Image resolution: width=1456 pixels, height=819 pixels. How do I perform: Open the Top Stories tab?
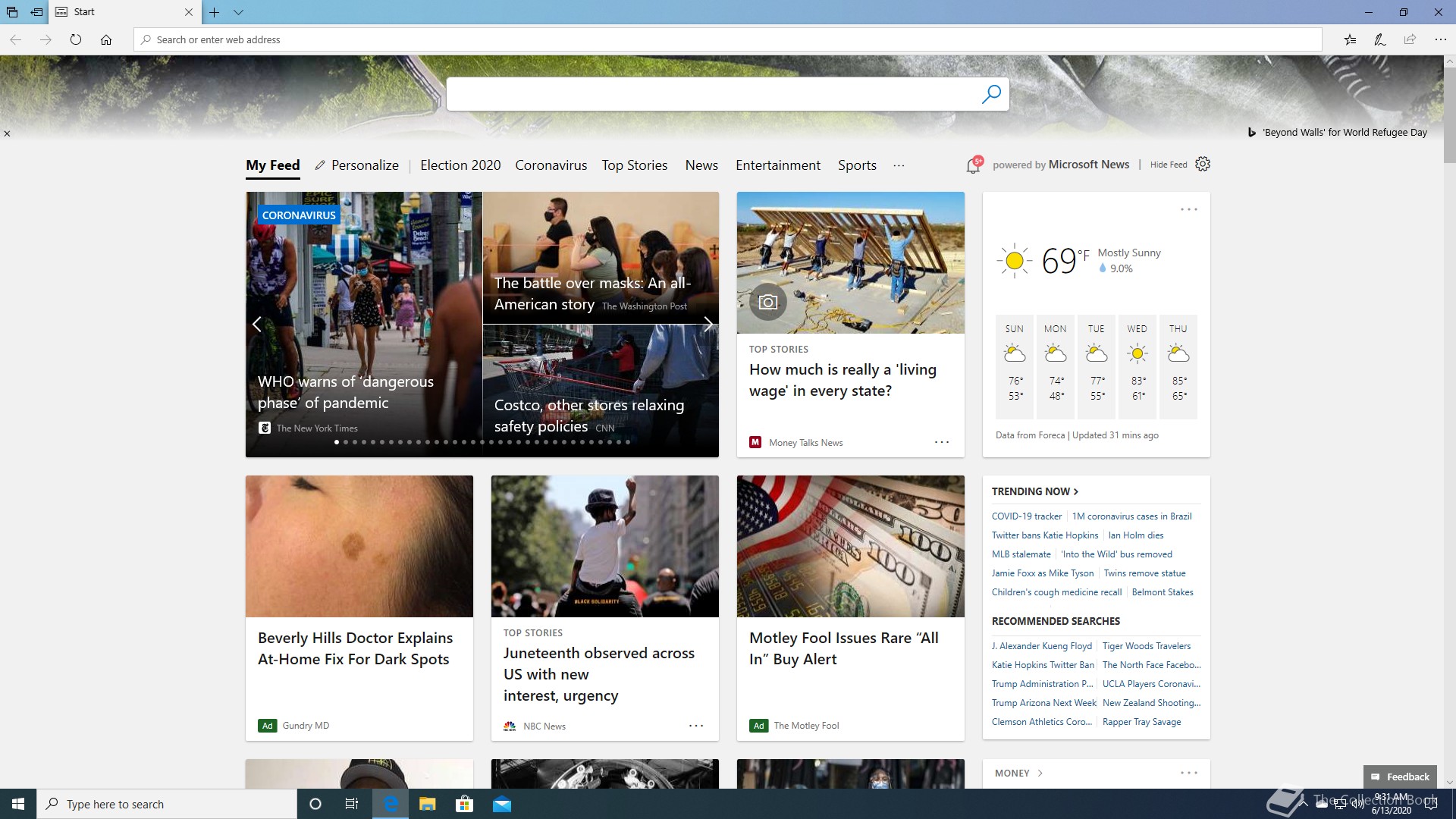[635, 165]
